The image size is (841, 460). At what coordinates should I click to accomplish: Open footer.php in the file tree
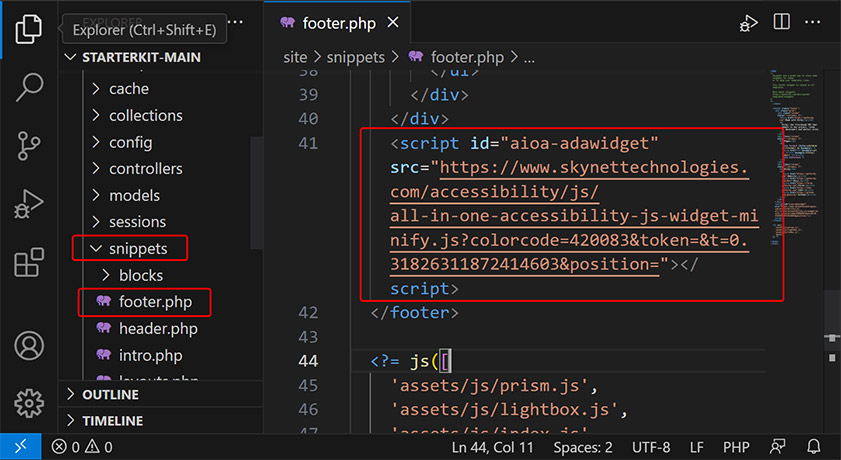point(155,302)
